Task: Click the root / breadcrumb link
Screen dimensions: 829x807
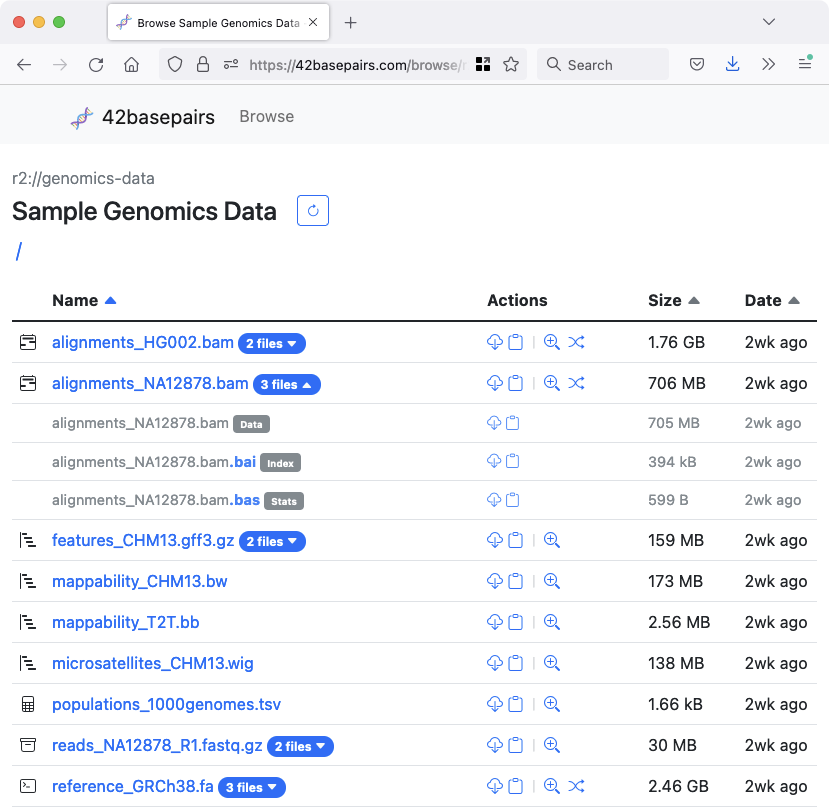Action: click(18, 251)
